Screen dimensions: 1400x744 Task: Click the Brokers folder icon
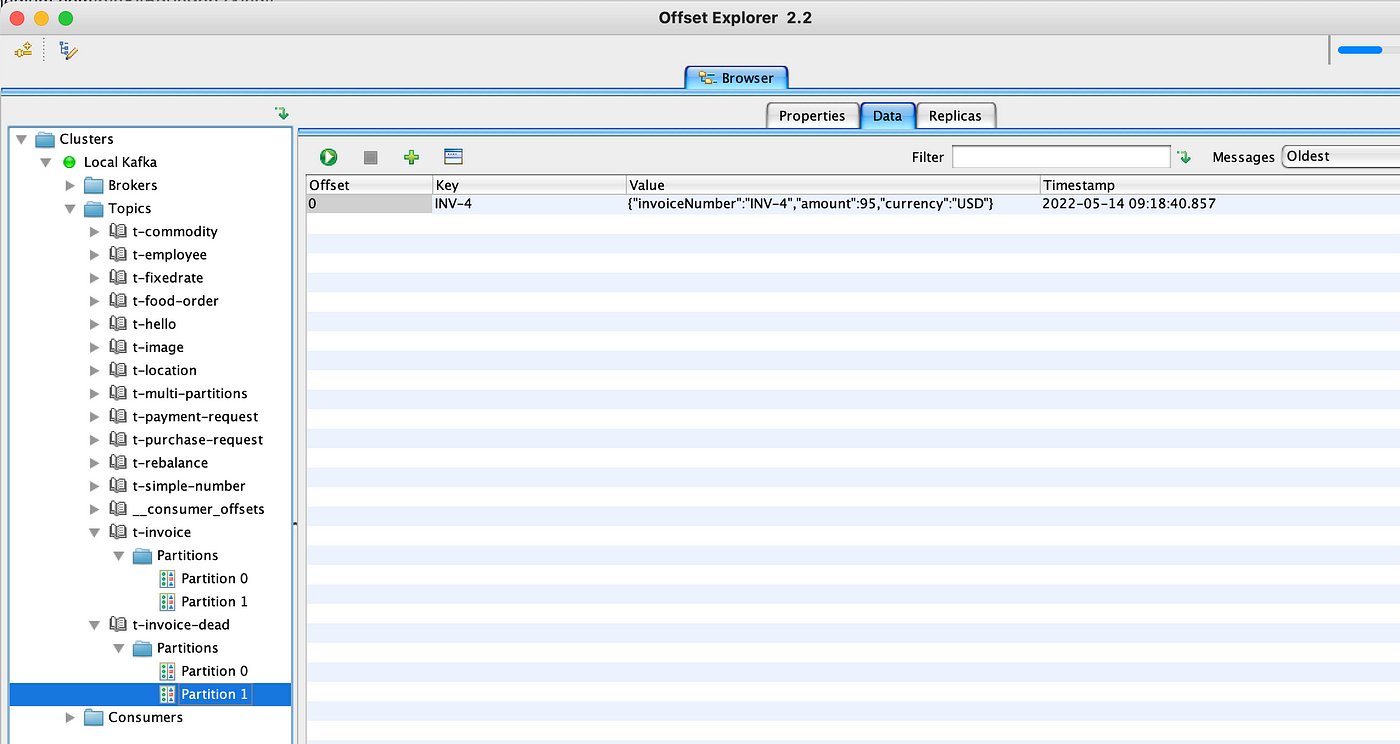(94, 185)
